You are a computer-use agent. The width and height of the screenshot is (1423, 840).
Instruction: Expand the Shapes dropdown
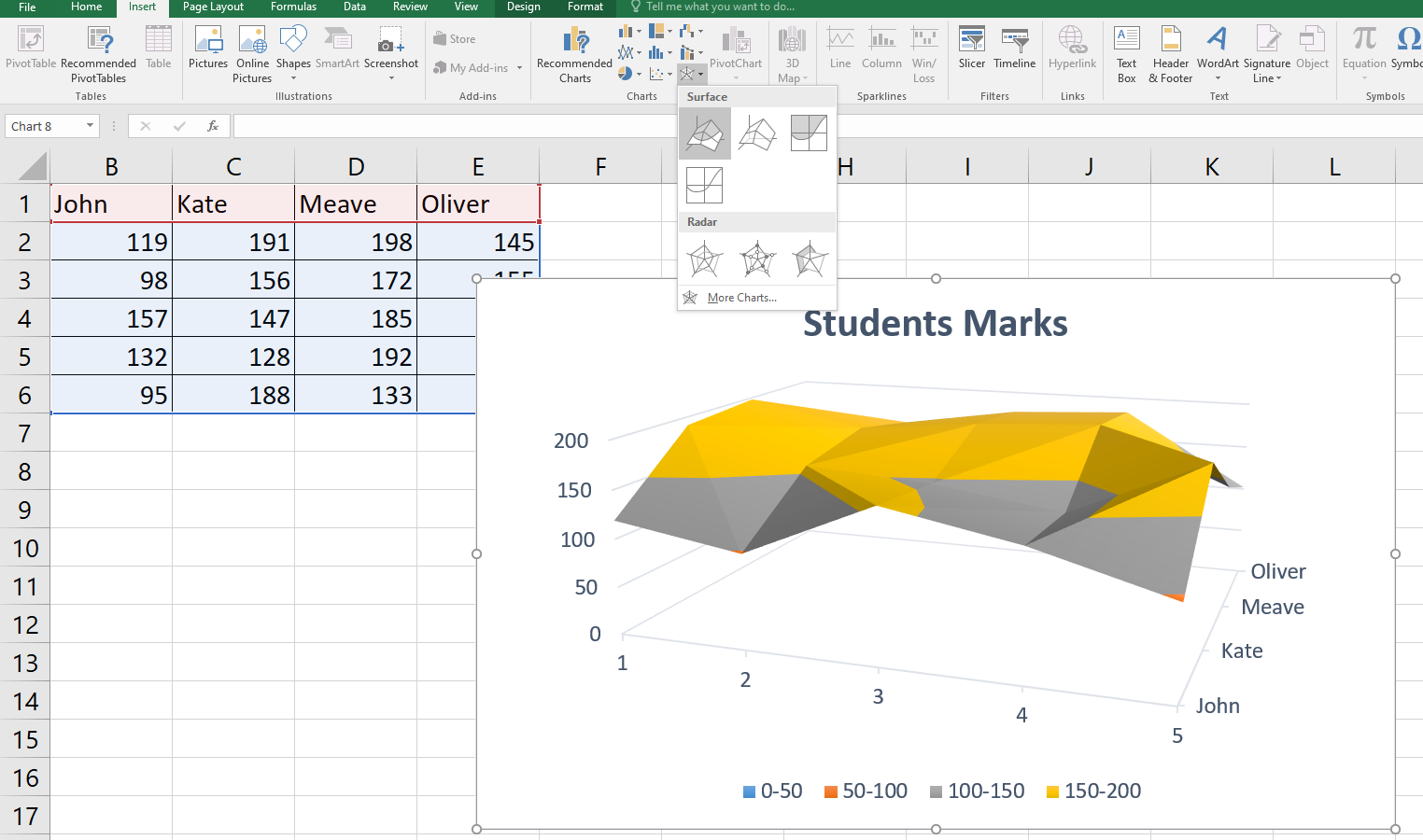(293, 77)
